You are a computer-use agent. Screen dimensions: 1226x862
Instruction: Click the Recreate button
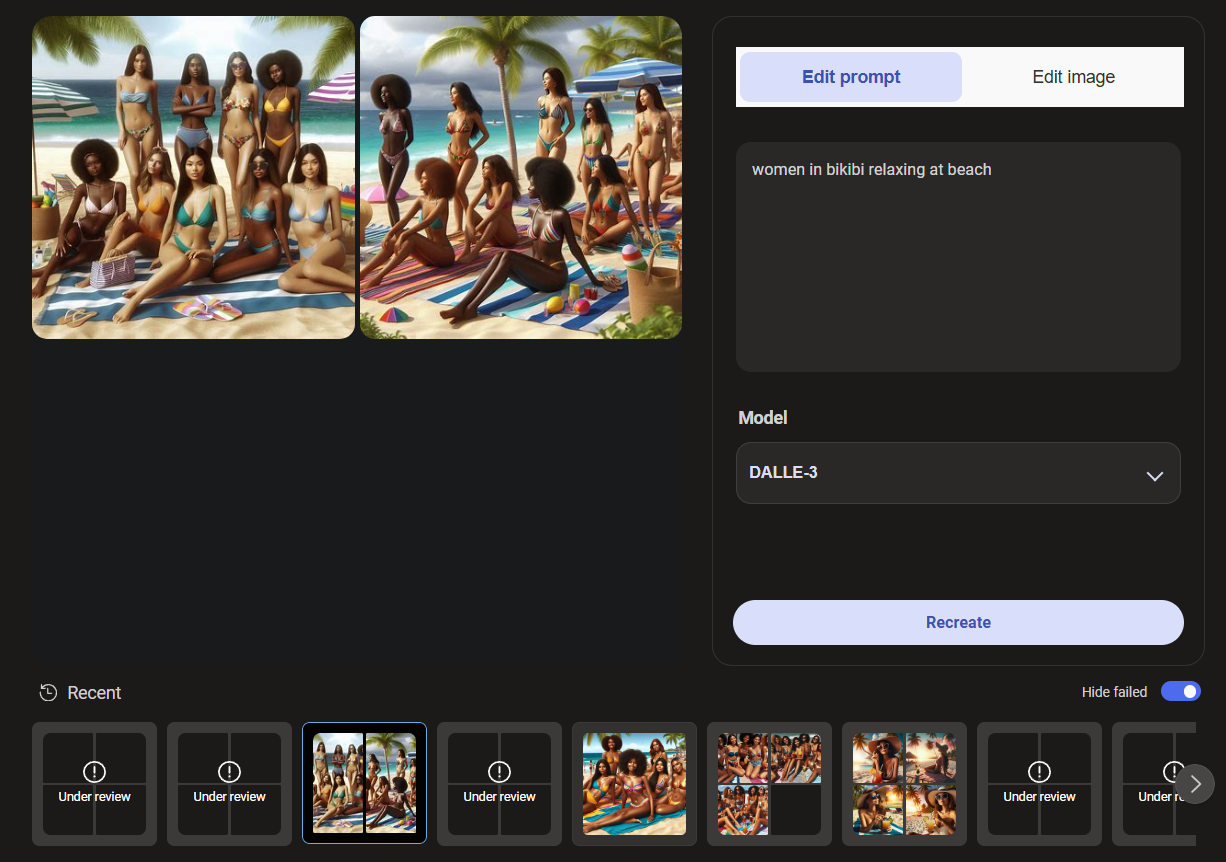pos(958,622)
